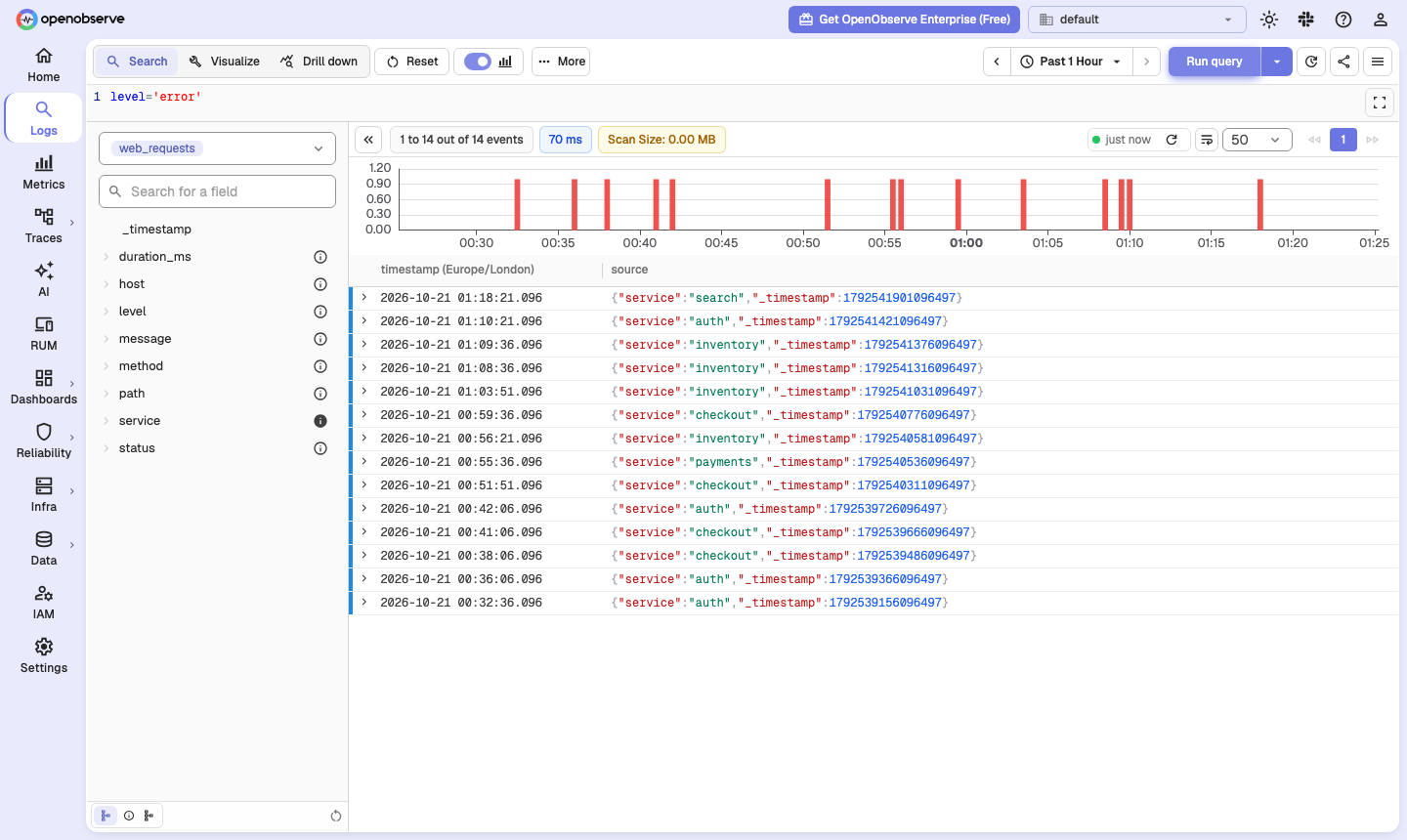Click the histogram bar just before 01:20
This screenshot has height=840, width=1407.
point(1260,204)
